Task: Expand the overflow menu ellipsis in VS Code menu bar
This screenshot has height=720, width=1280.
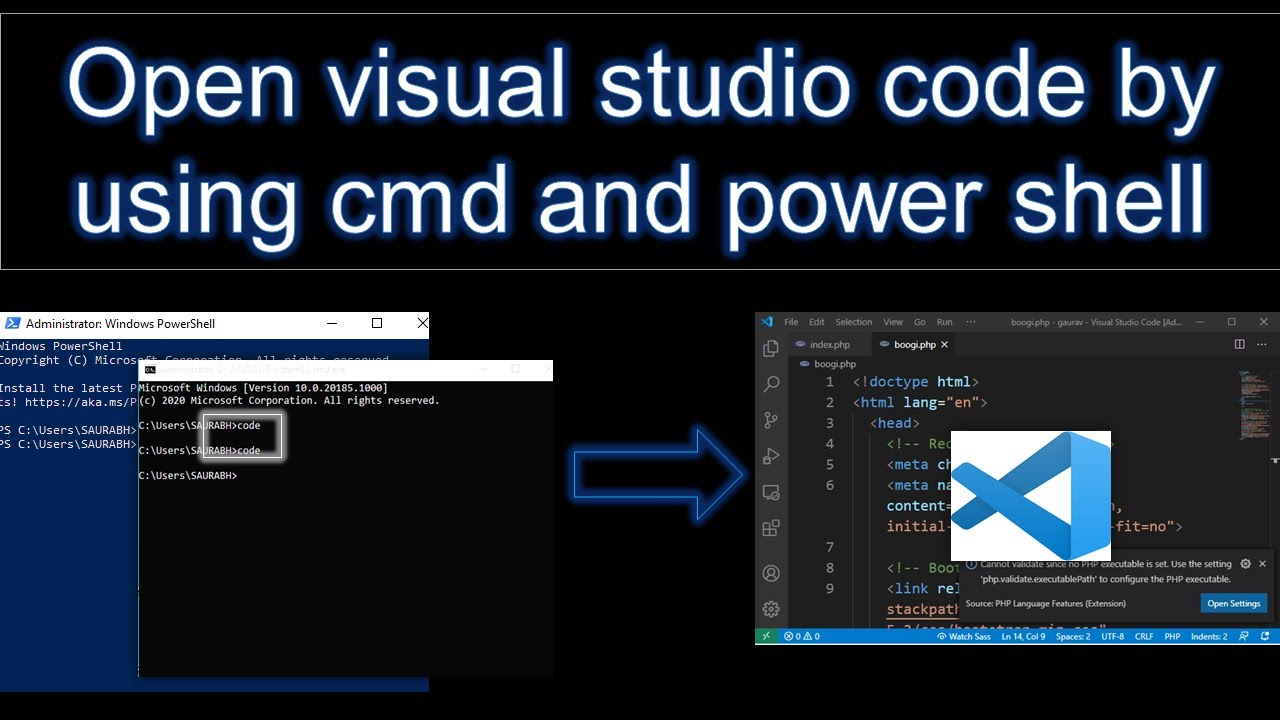Action: [x=971, y=322]
